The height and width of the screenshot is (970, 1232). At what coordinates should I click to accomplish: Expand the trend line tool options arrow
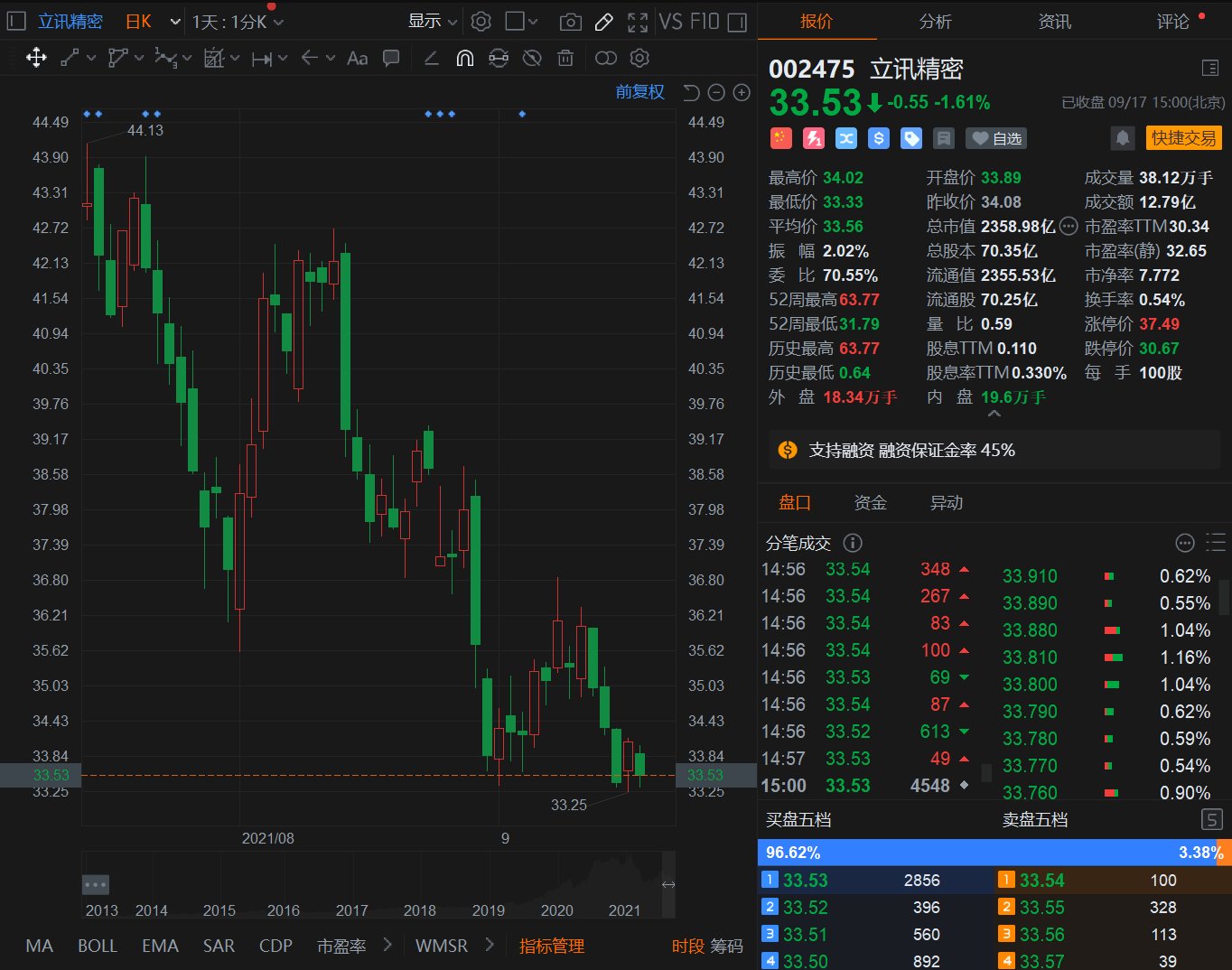click(x=91, y=59)
